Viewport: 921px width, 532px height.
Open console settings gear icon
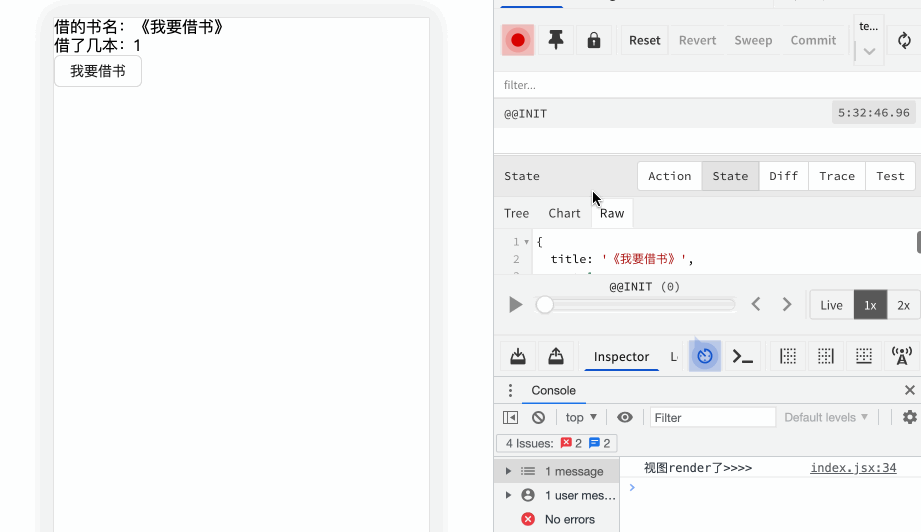pos(909,417)
